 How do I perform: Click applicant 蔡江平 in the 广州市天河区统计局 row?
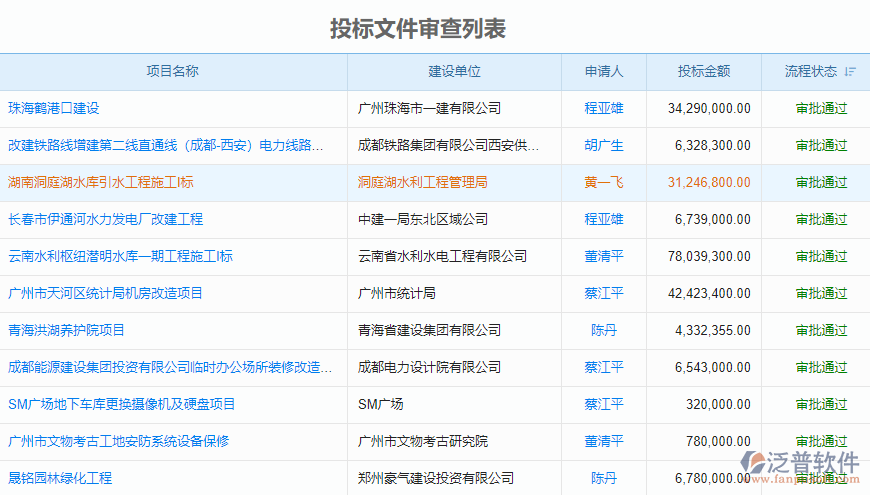(x=604, y=294)
